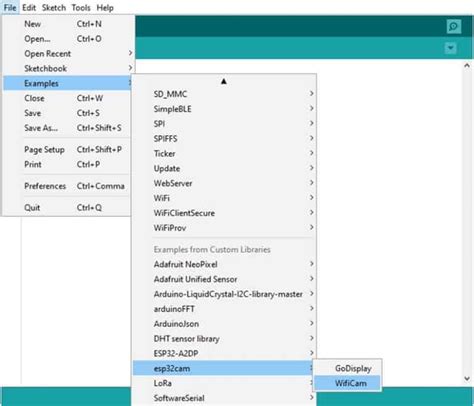The width and height of the screenshot is (474, 406).
Task: Open SoftwareSerial examples
Action: 224,398
